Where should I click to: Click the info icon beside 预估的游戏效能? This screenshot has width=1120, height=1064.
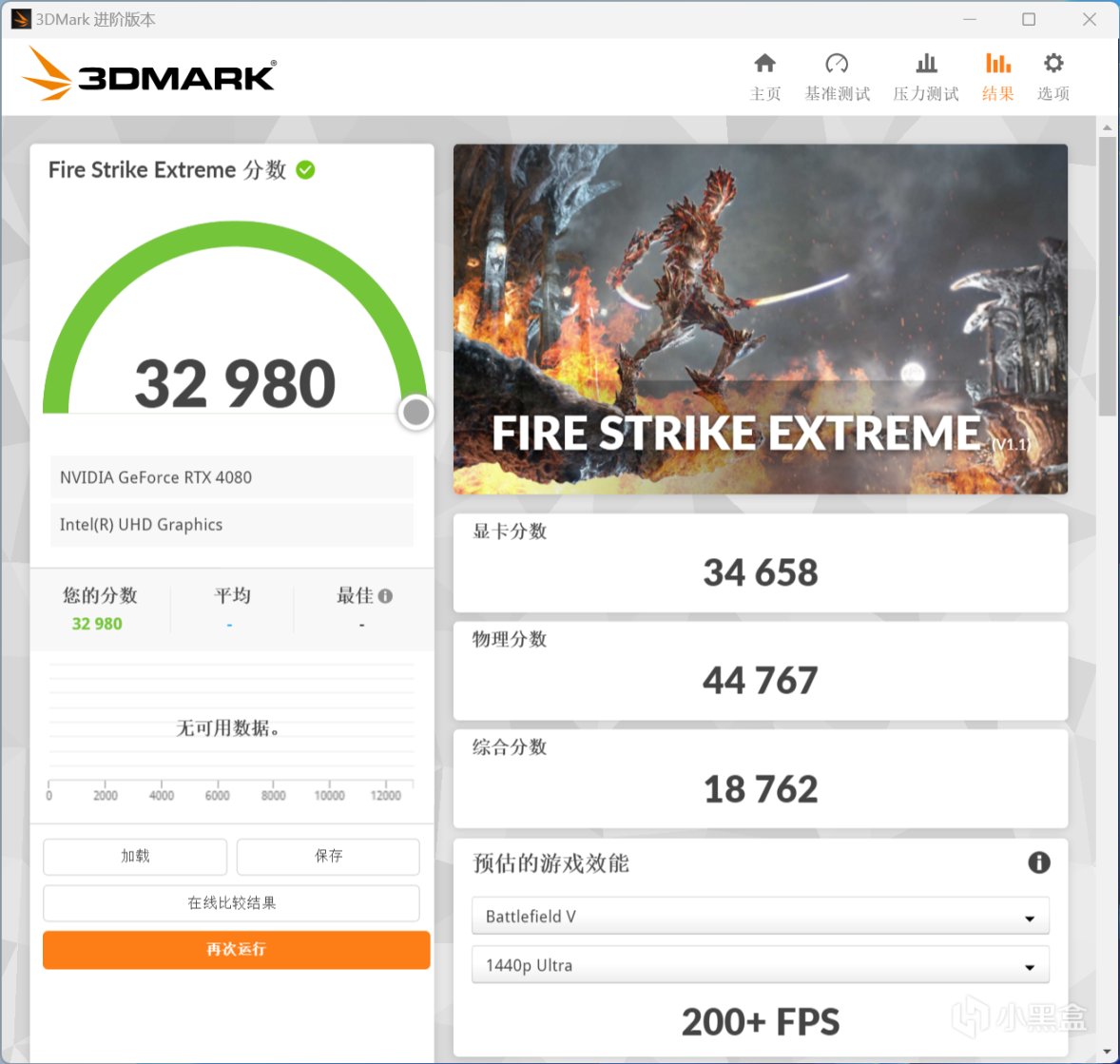(x=1038, y=862)
